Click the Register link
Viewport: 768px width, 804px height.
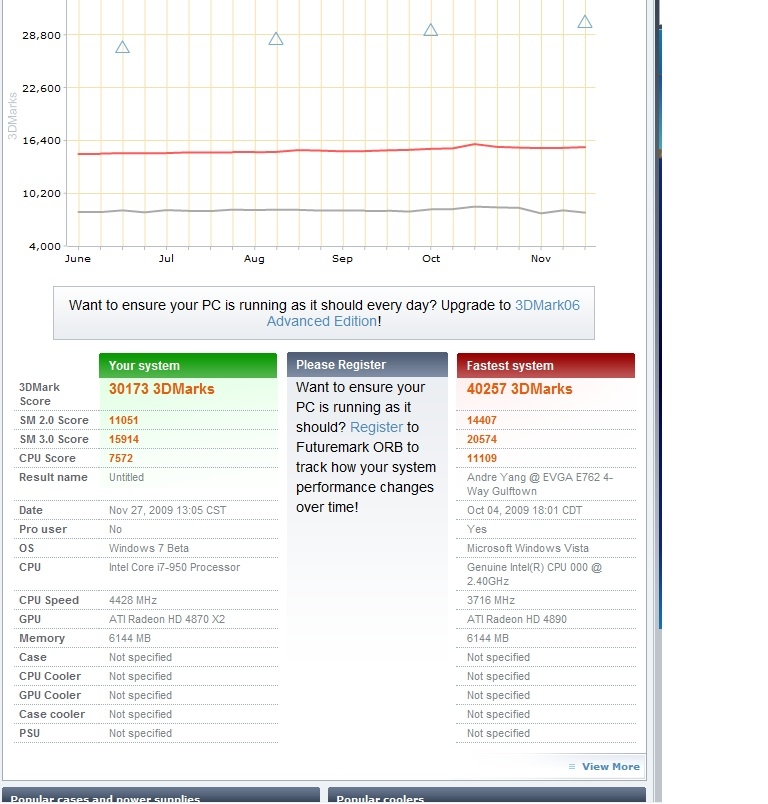pyautogui.click(x=376, y=427)
